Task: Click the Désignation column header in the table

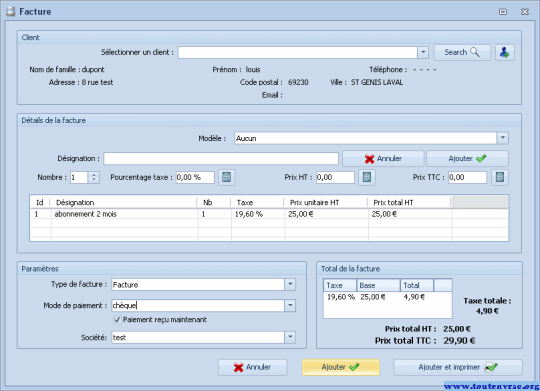Action: (x=124, y=203)
